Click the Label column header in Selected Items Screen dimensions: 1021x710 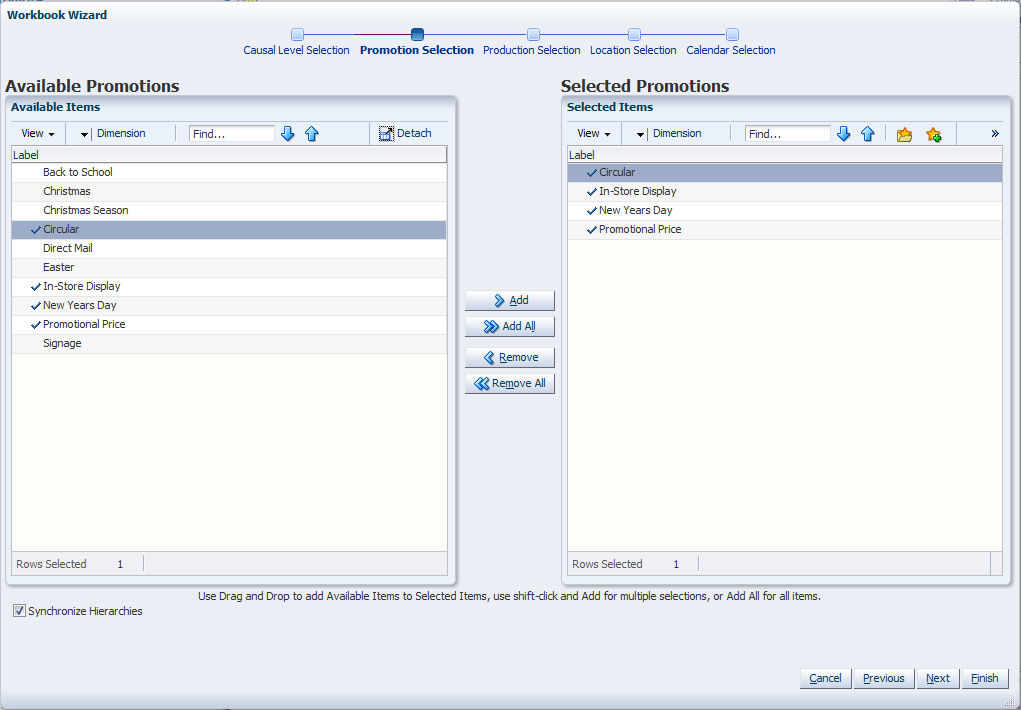785,154
